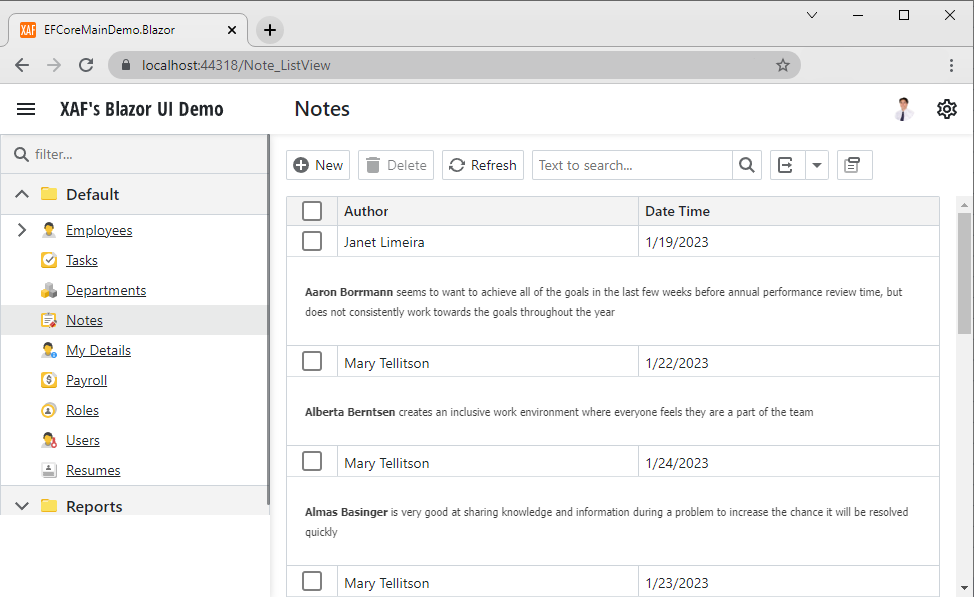The height and width of the screenshot is (597, 974).
Task: Click the grid vertical scrollbar thumb
Action: click(964, 273)
